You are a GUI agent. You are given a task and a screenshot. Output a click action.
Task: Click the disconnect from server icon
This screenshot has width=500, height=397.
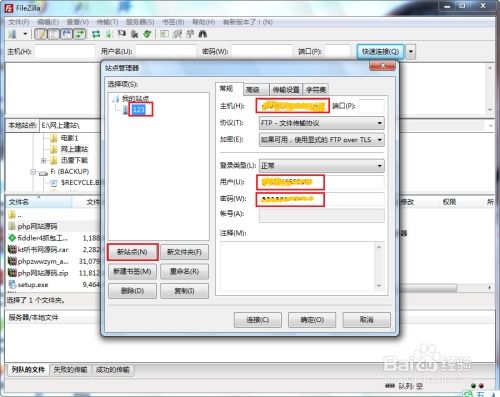click(x=134, y=34)
